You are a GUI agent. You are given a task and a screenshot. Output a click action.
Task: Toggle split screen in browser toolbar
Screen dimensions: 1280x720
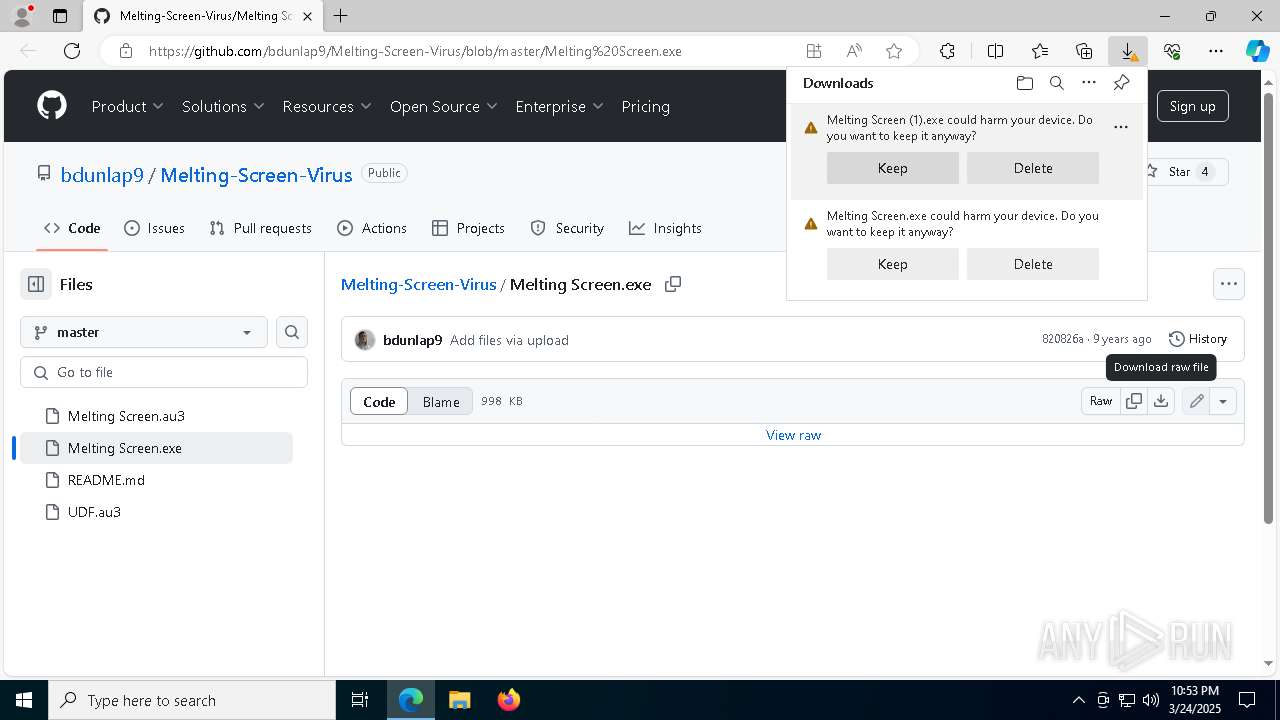pos(995,51)
